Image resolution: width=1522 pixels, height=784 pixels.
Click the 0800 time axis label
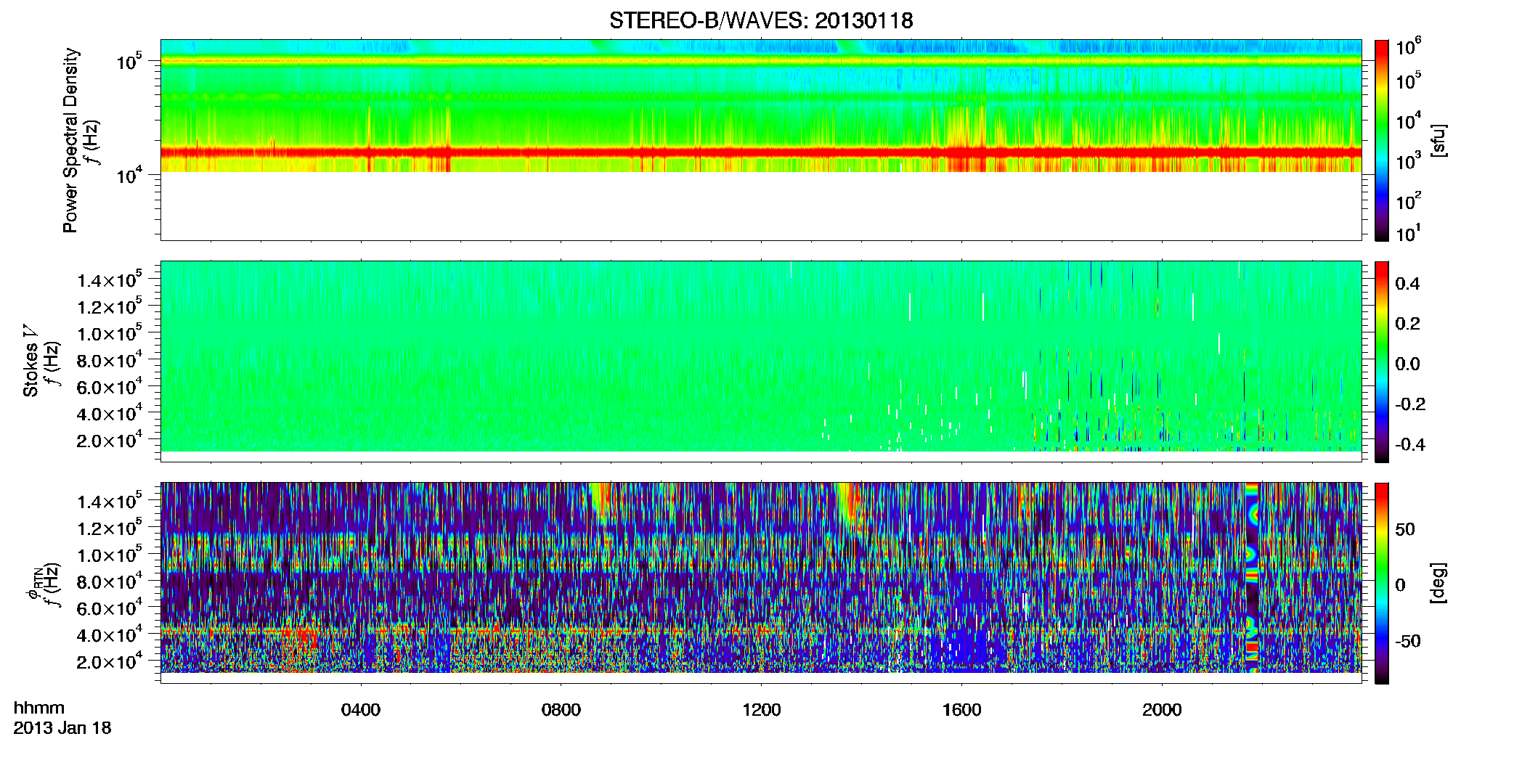pyautogui.click(x=561, y=710)
